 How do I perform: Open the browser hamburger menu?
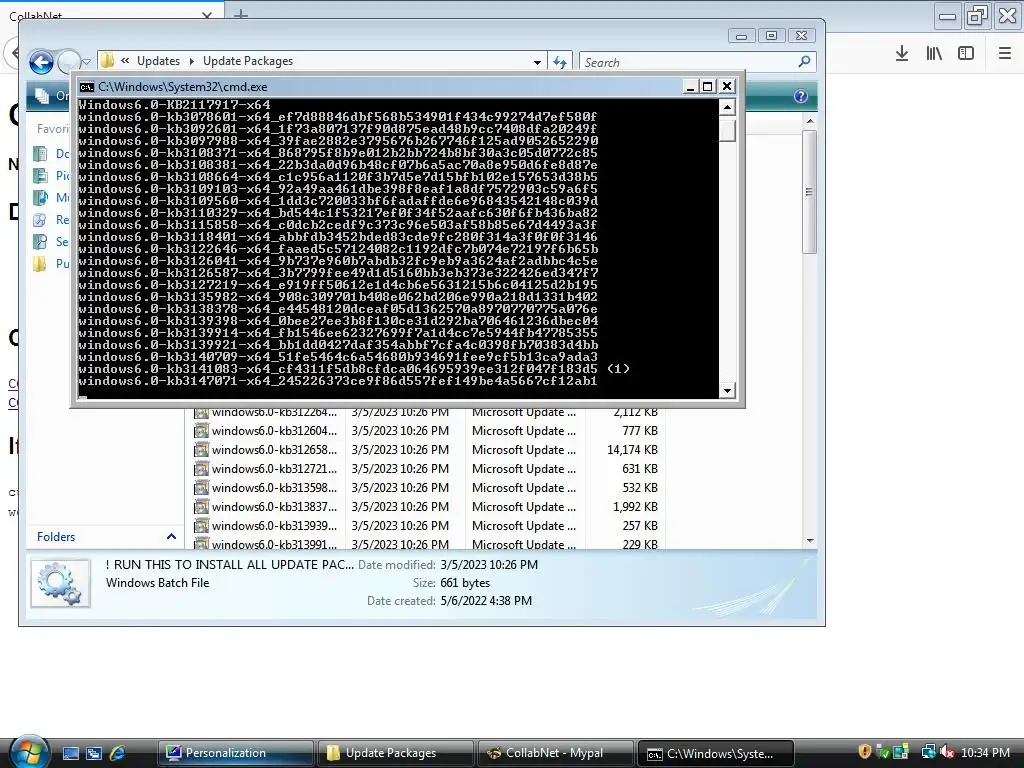[x=1005, y=54]
